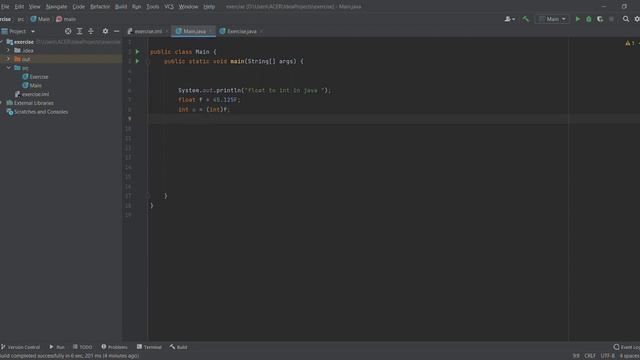The image size is (640, 360).
Task: Expand the out folder
Action: 8,59
